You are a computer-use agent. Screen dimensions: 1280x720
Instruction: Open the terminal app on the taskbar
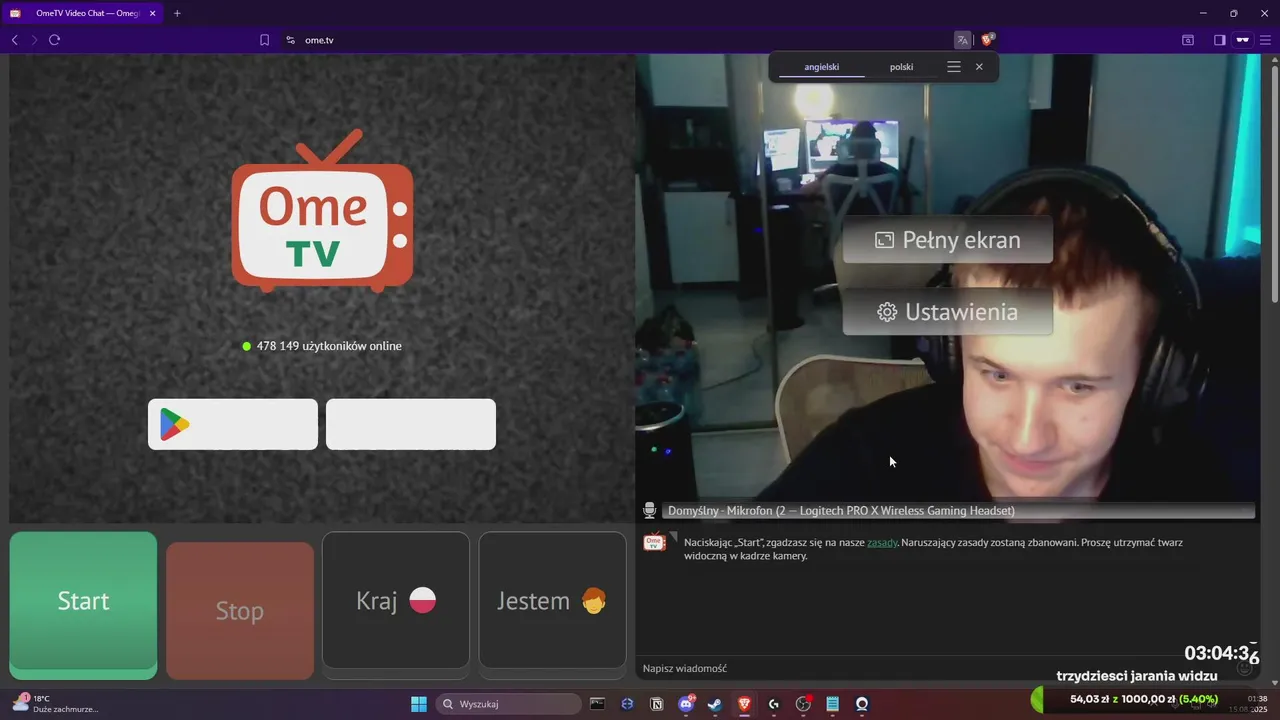click(597, 704)
